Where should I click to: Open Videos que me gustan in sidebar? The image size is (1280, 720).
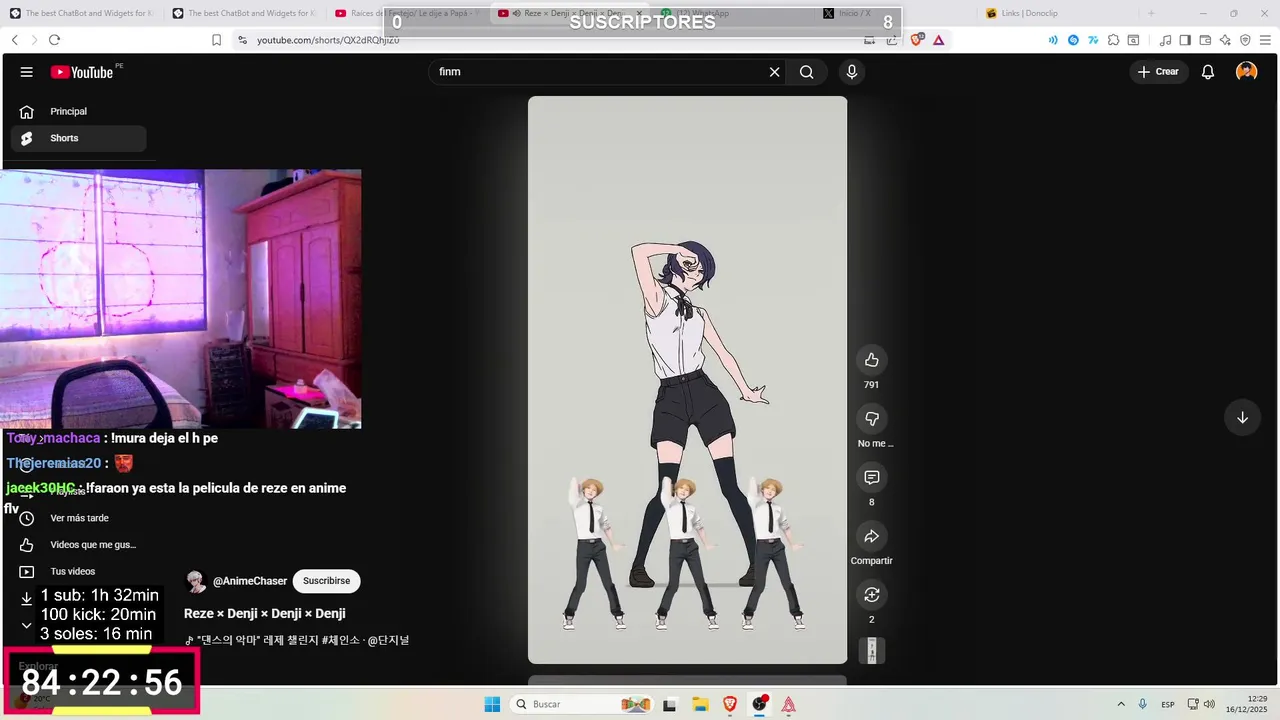click(78, 545)
